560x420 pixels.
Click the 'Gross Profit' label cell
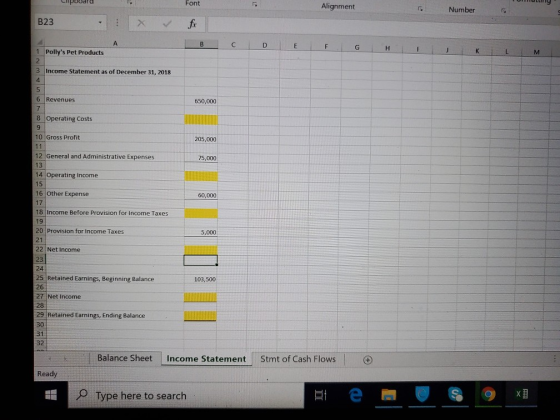click(x=114, y=138)
